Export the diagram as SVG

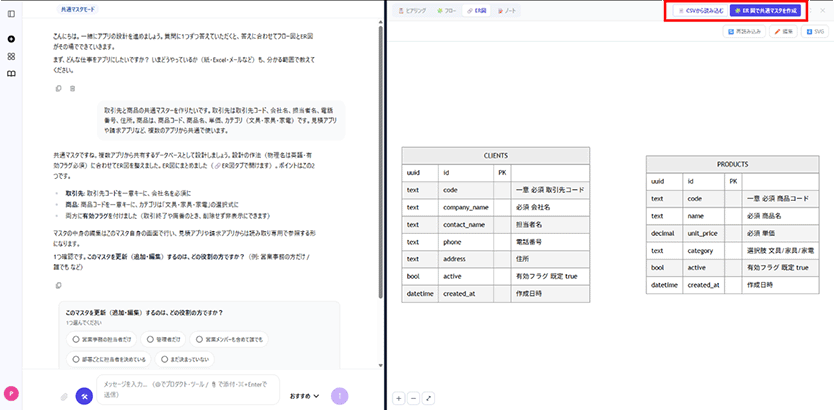[815, 32]
